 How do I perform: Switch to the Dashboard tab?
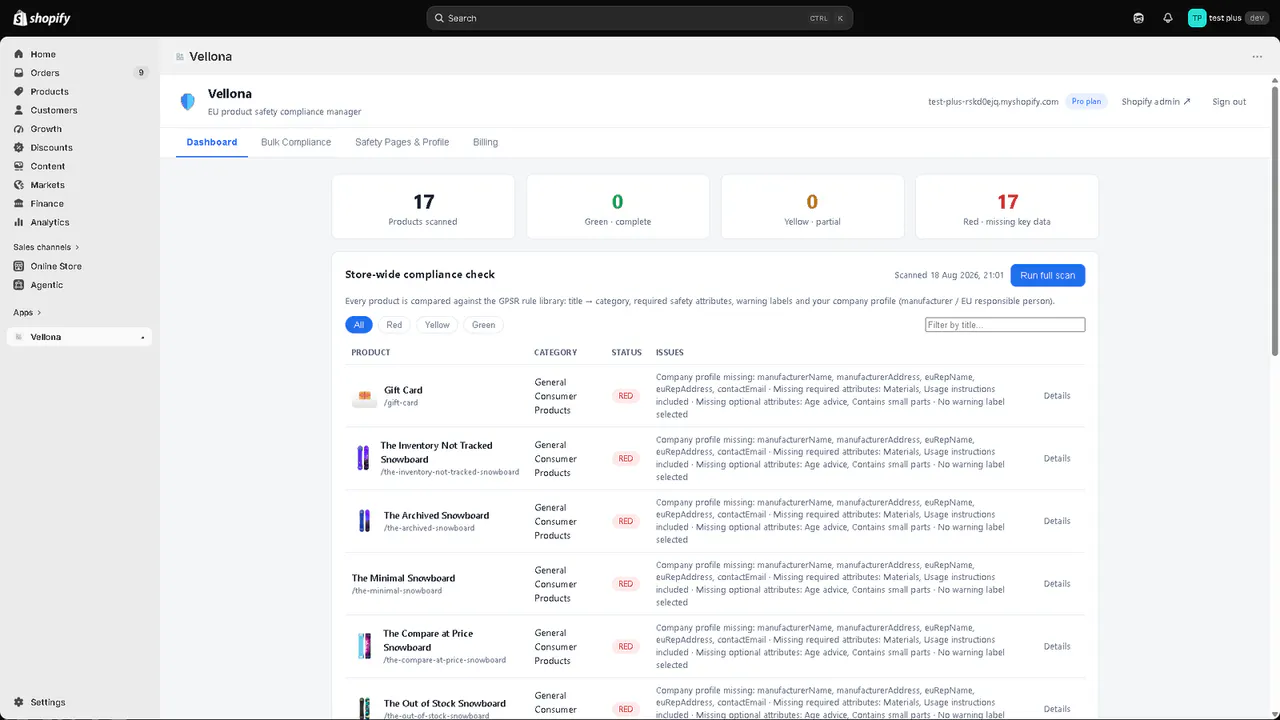pyautogui.click(x=212, y=142)
